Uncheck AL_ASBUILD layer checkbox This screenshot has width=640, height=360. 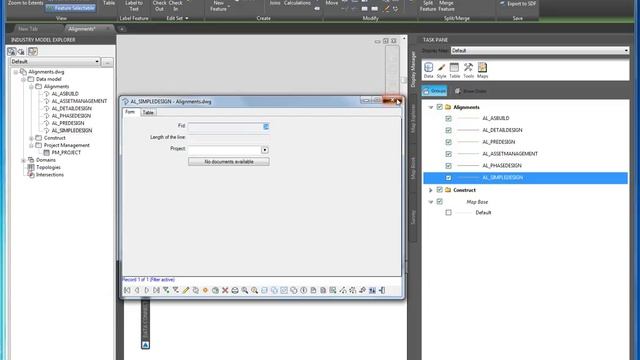tap(449, 118)
